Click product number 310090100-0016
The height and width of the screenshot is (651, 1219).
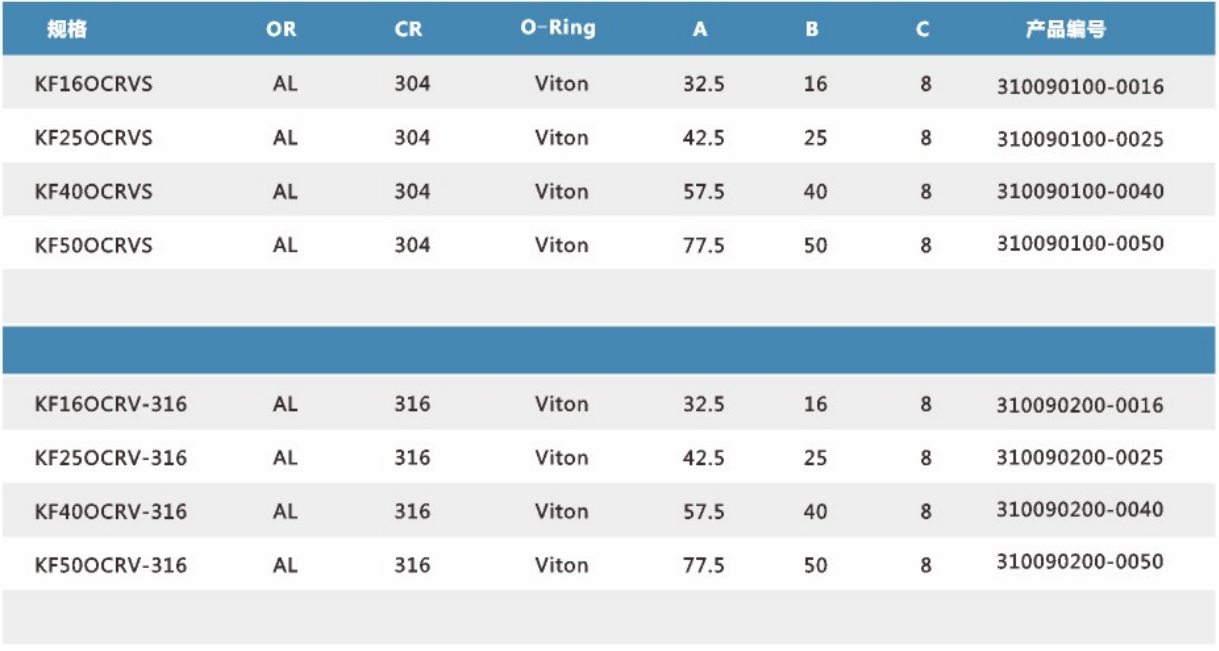point(1080,87)
